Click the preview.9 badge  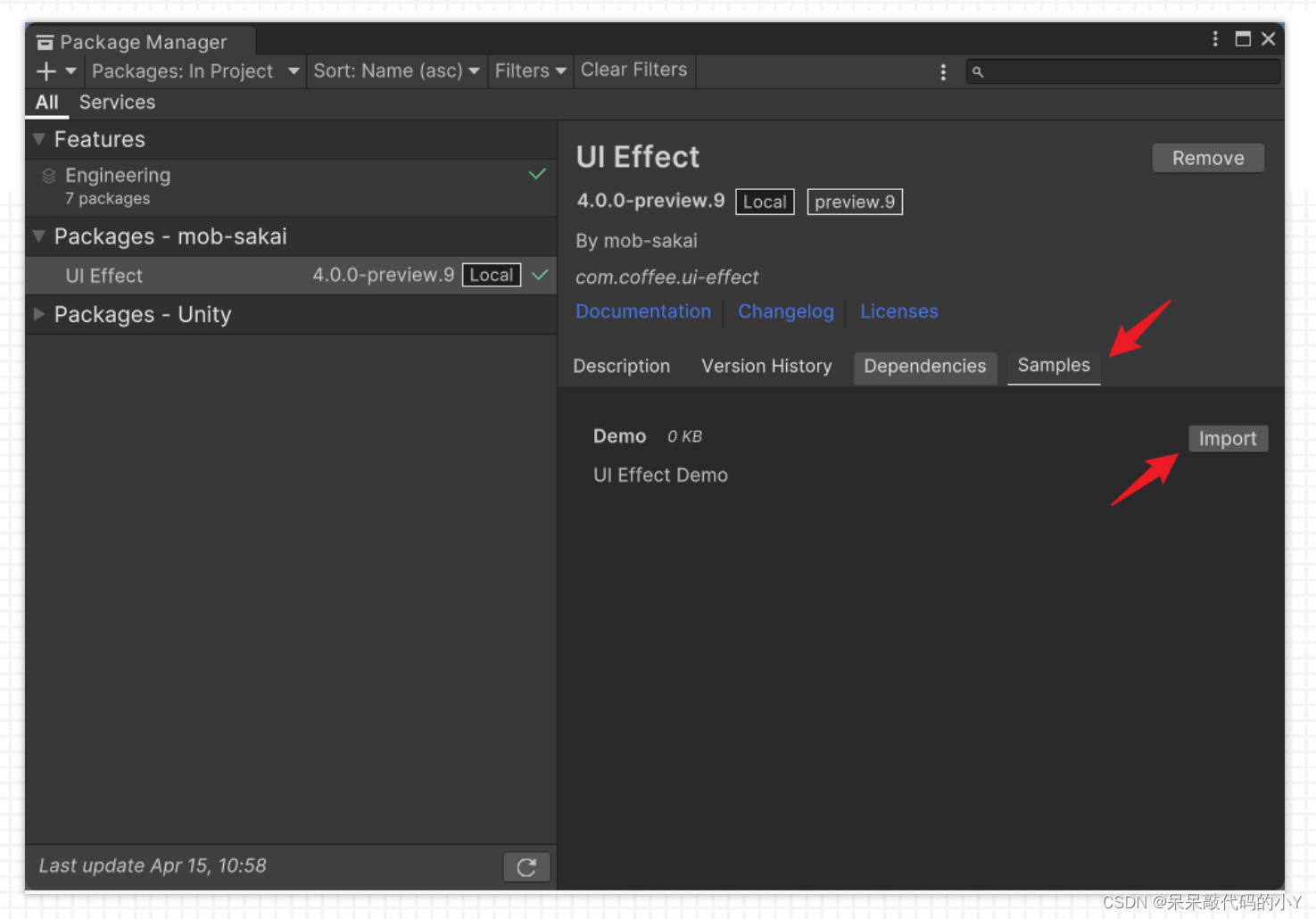click(x=855, y=202)
